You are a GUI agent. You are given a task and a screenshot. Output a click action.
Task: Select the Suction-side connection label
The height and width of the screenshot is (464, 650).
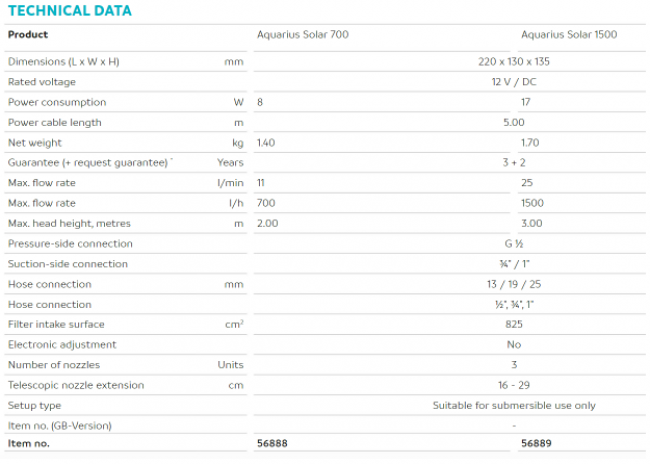(x=68, y=264)
